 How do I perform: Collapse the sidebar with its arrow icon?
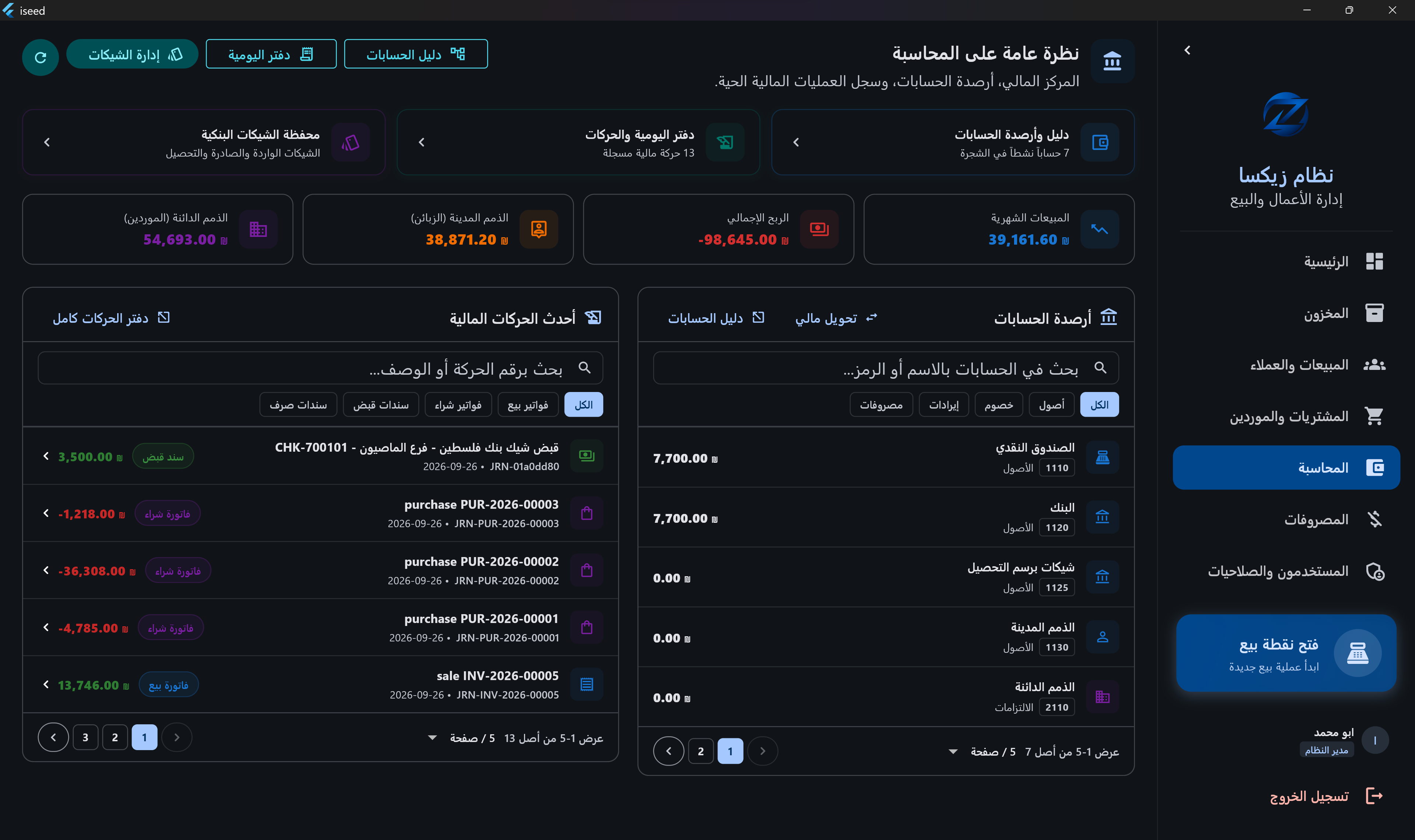(1187, 50)
